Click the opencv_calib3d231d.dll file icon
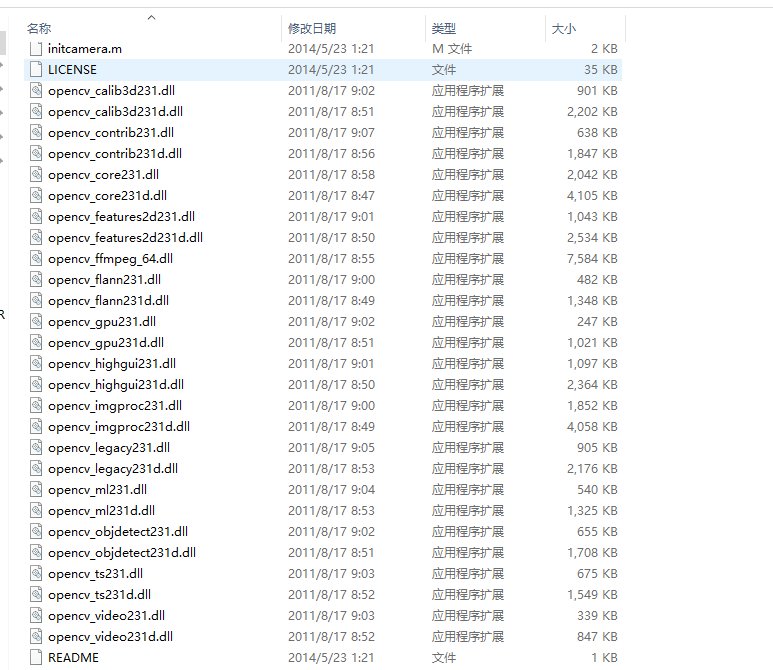Screen dimensions: 773x670 click(x=36, y=112)
